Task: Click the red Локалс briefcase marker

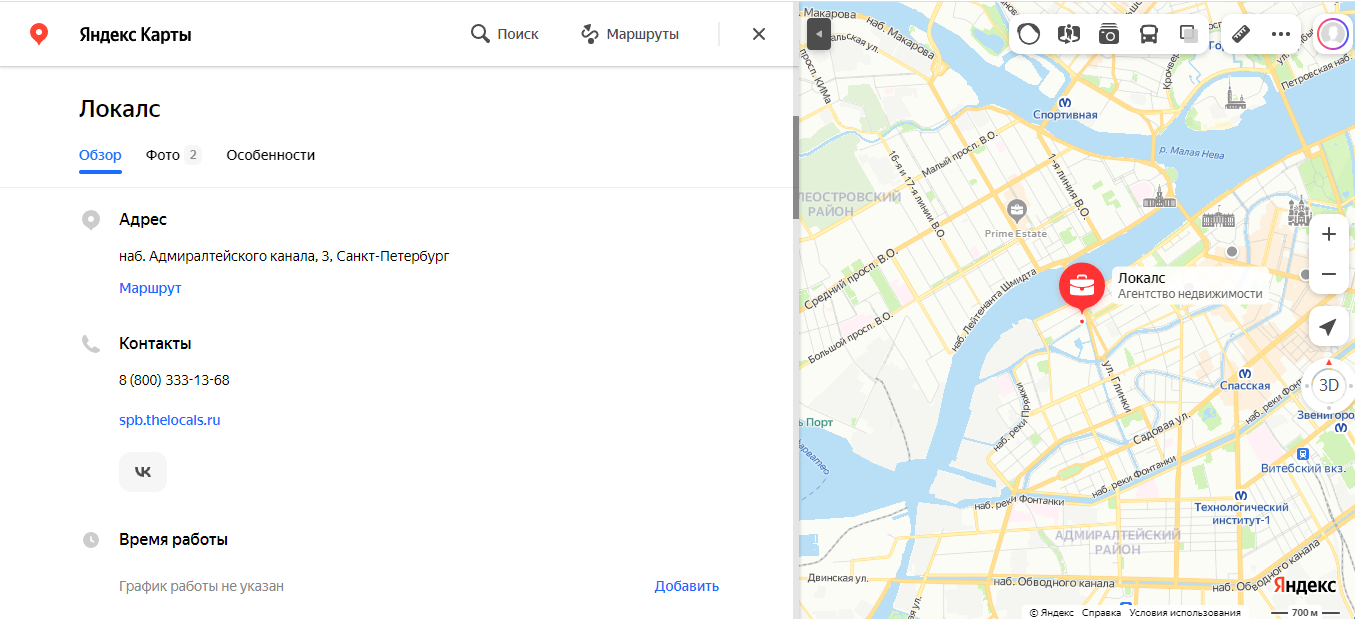Action: click(x=1082, y=287)
